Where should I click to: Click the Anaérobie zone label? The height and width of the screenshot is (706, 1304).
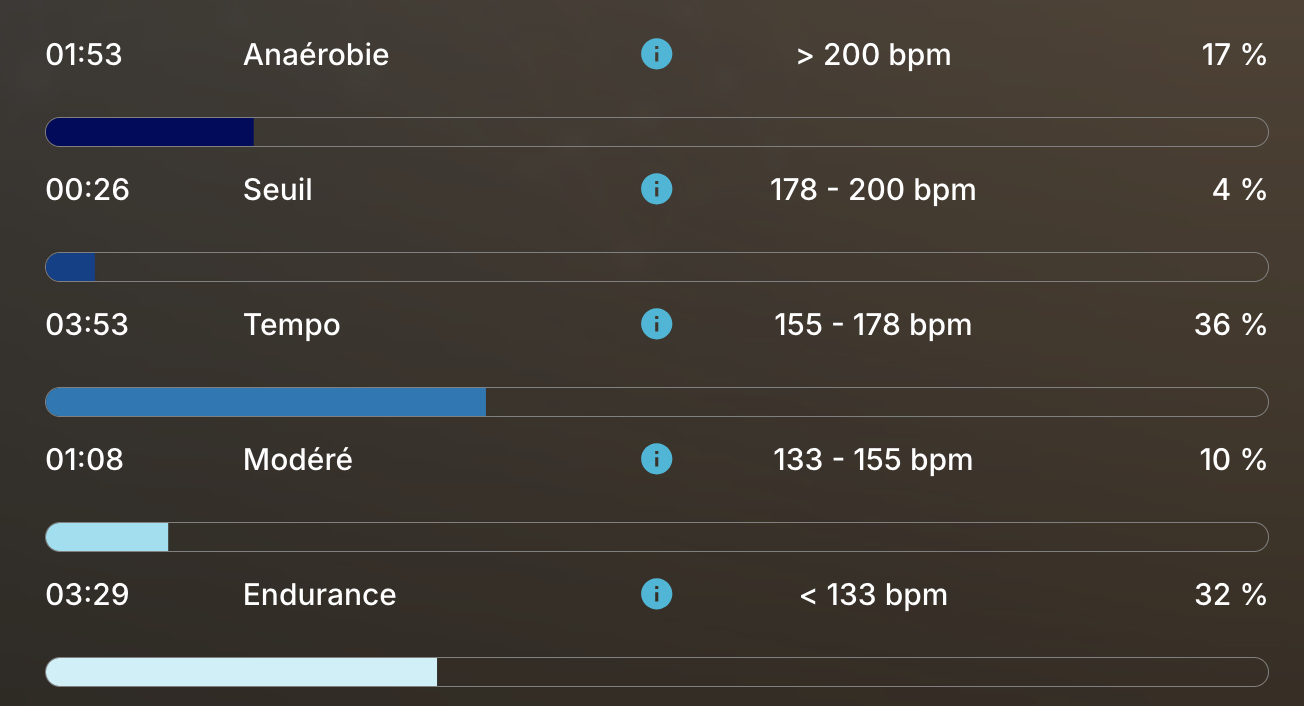316,54
